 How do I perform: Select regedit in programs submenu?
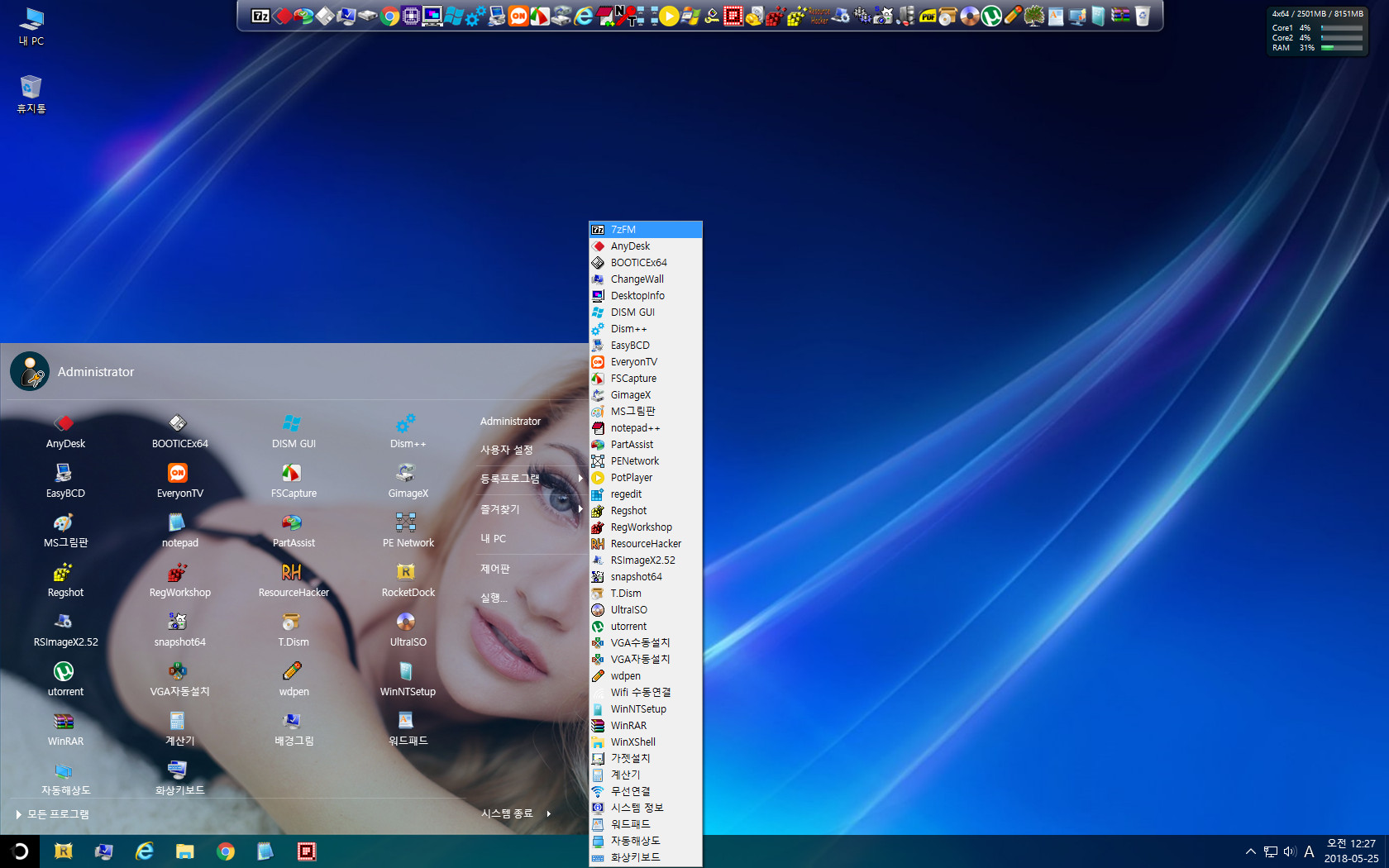pos(646,494)
